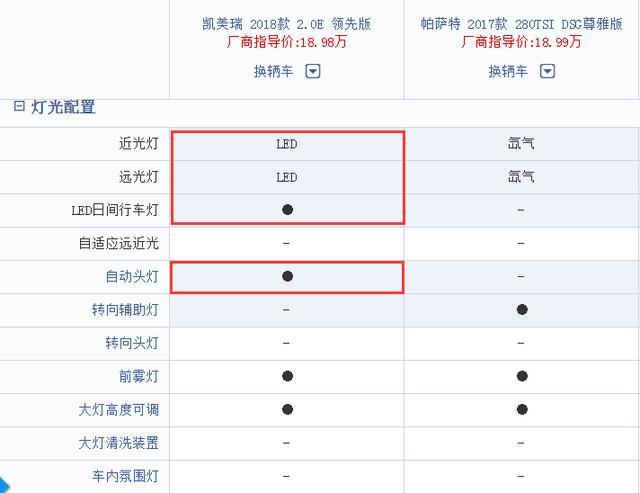Open 换辆车 dropdown for 凯美瑞
640x493 pixels.
[313, 71]
